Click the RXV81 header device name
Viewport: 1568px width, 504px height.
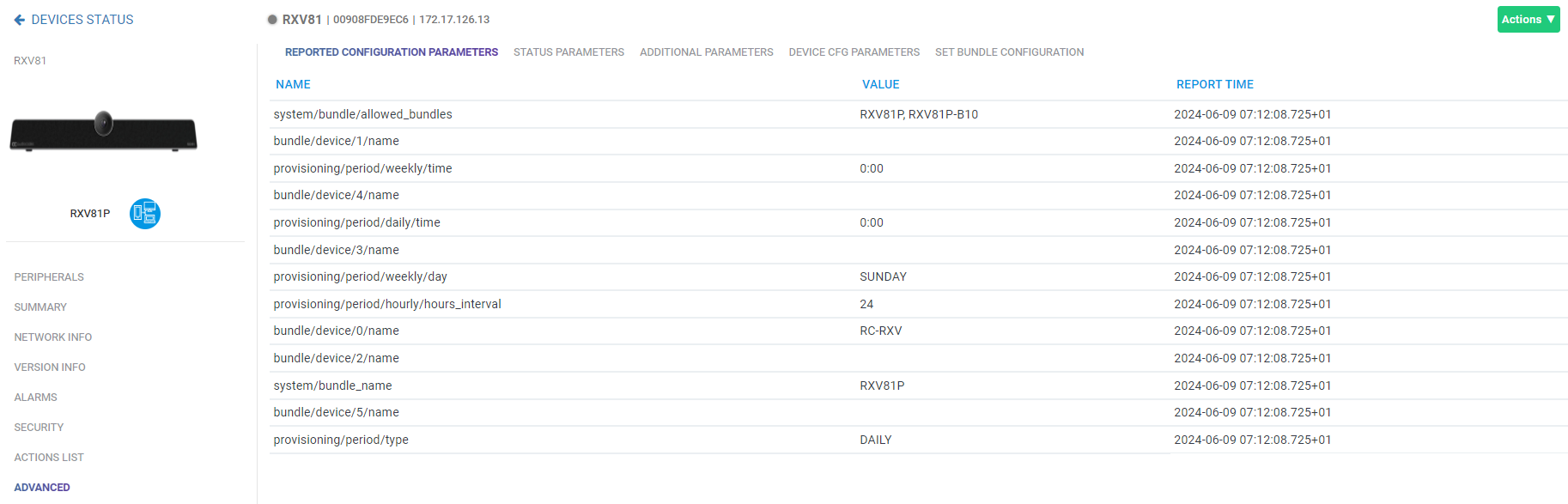point(302,20)
